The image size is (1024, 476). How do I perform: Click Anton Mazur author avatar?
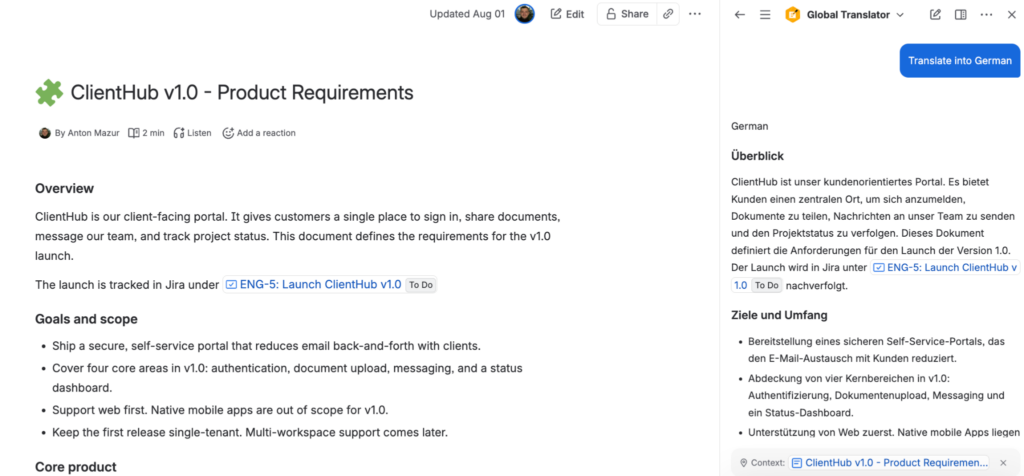coord(44,133)
